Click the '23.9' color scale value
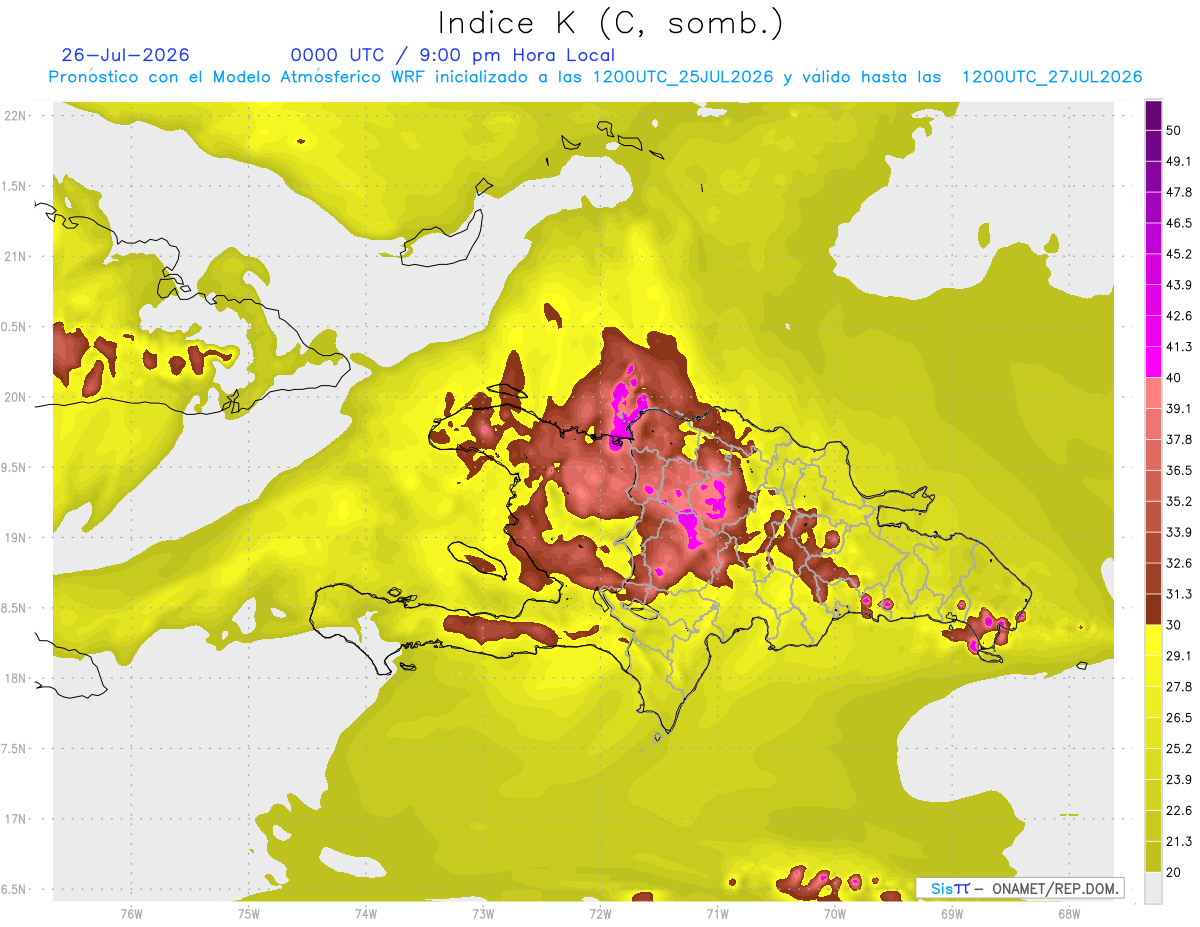Screen dimensions: 1200x927 1179,779
